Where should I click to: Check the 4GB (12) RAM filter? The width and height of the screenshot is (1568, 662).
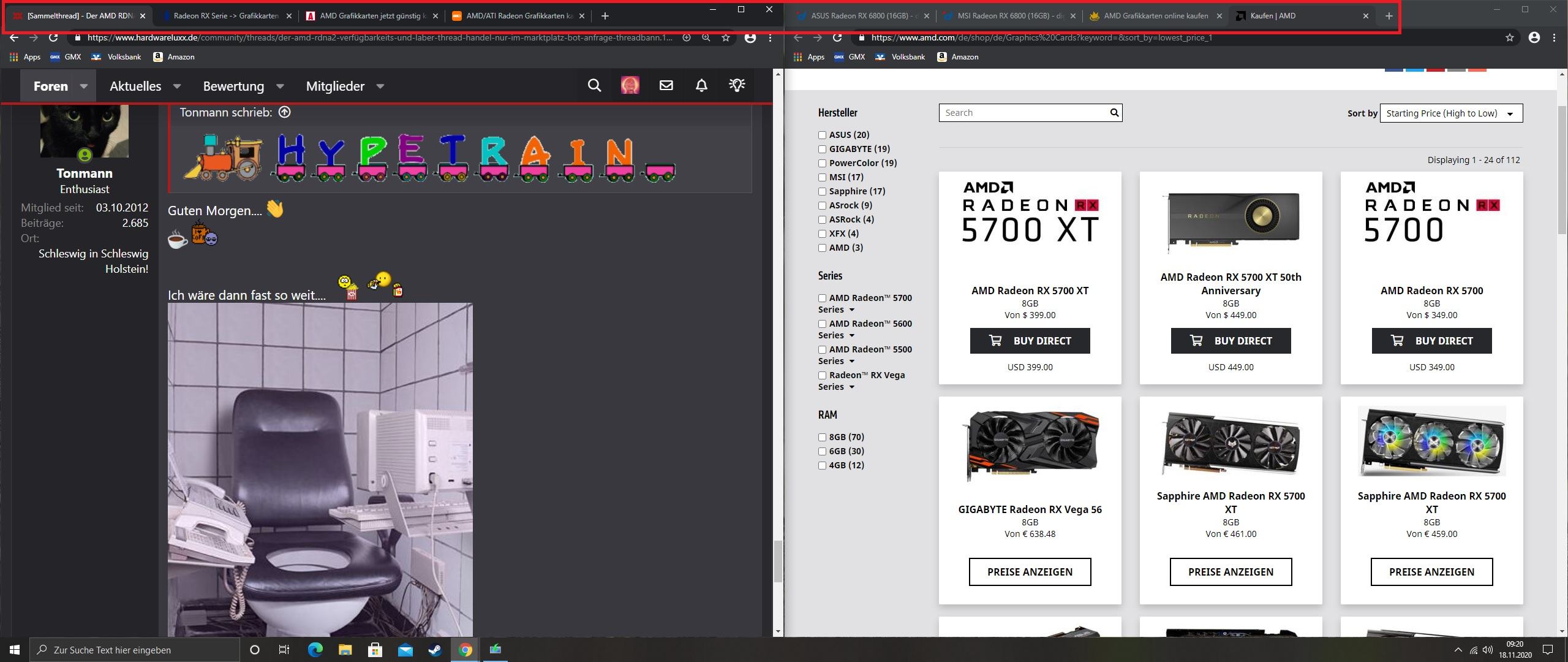coord(822,465)
